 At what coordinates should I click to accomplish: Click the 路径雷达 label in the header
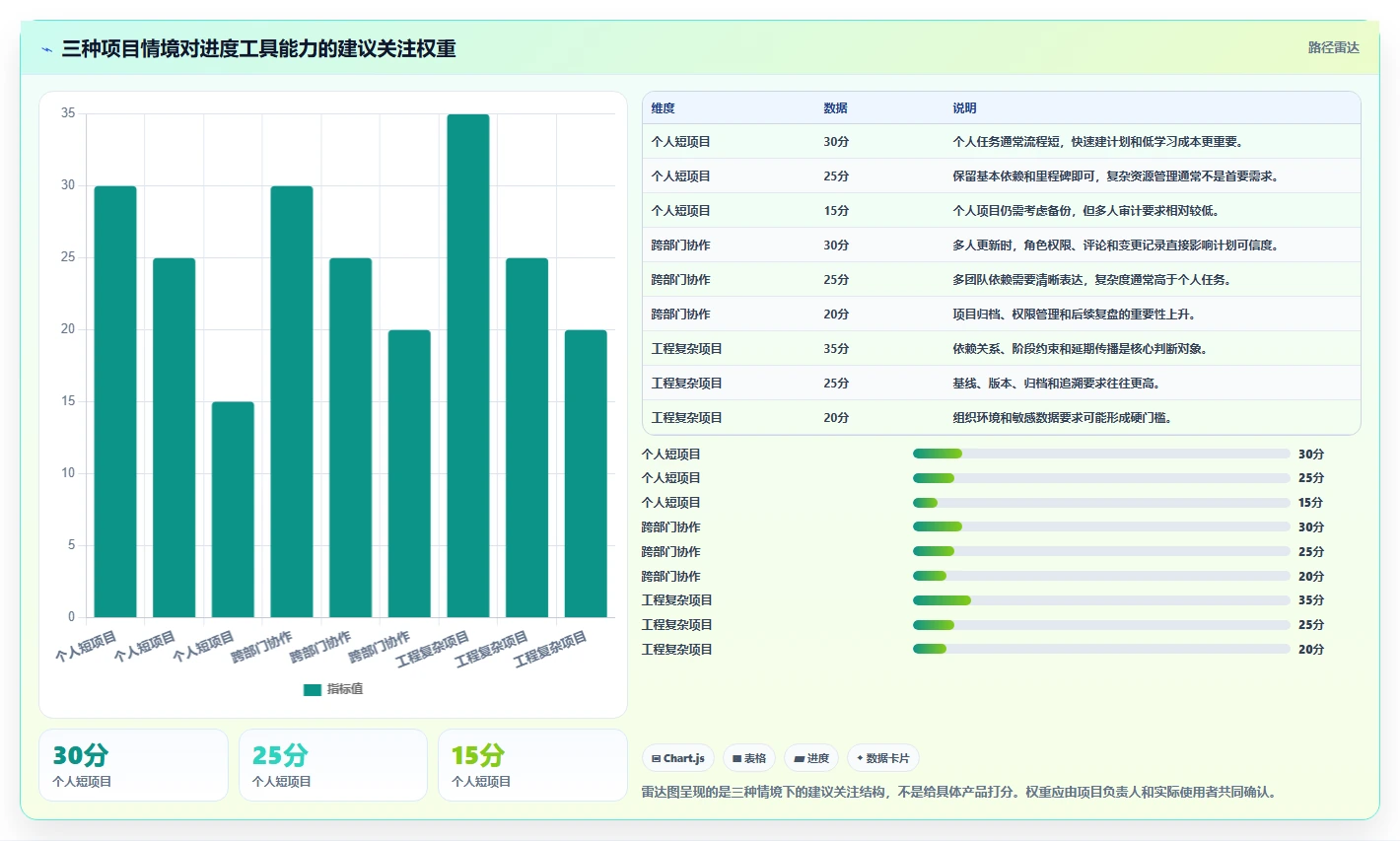pyautogui.click(x=1333, y=47)
